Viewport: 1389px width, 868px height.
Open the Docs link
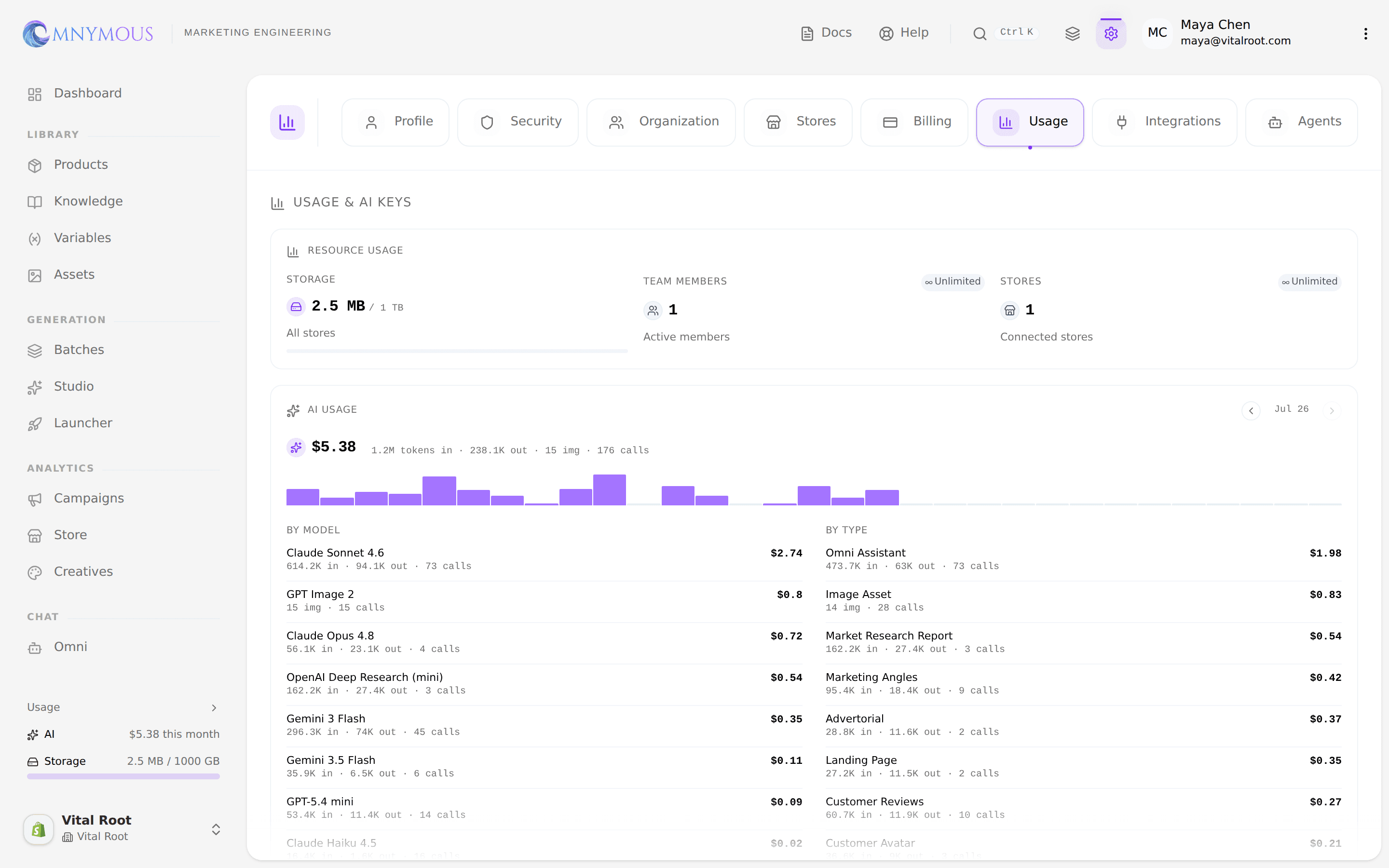pyautogui.click(x=826, y=33)
